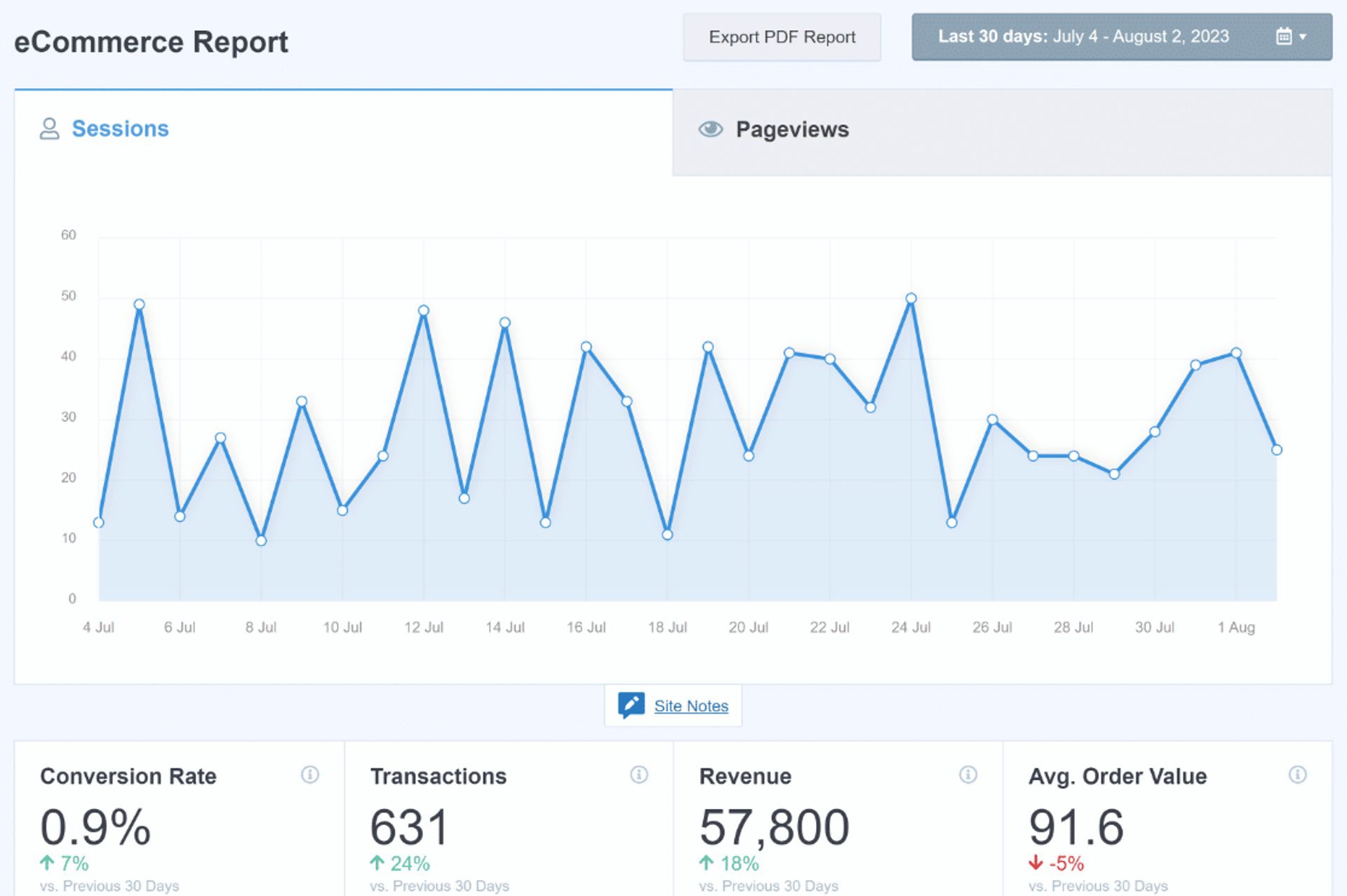The width and height of the screenshot is (1347, 896).
Task: Click the info icon beside Transactions
Action: [638, 775]
